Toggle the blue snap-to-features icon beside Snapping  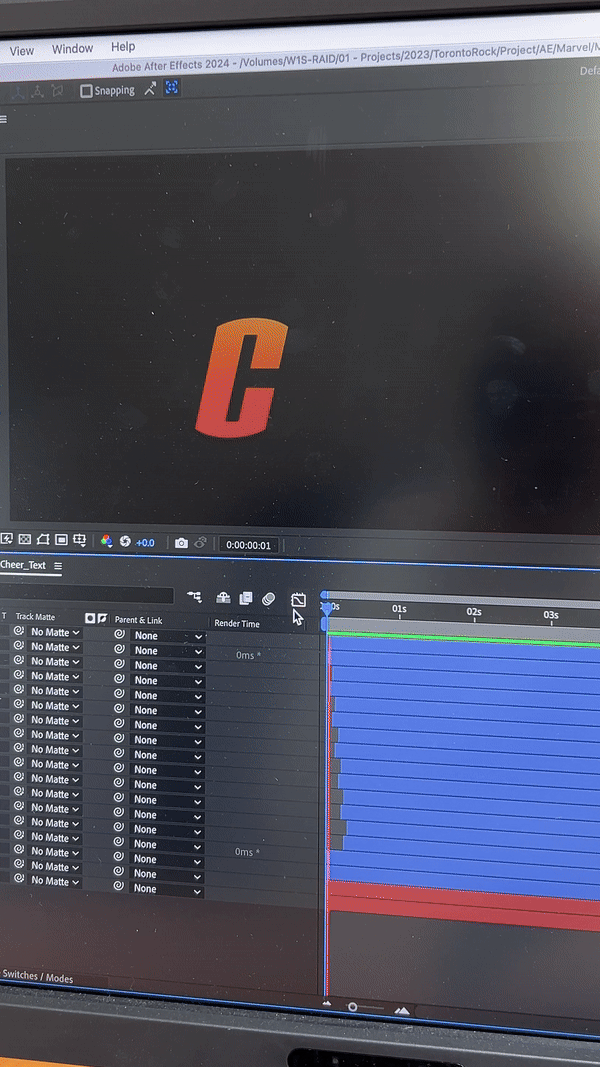171,87
